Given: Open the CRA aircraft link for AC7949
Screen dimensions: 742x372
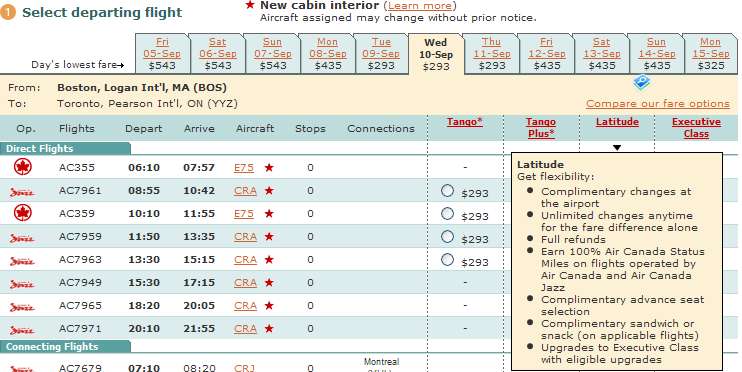Looking at the screenshot, I should 245,283.
